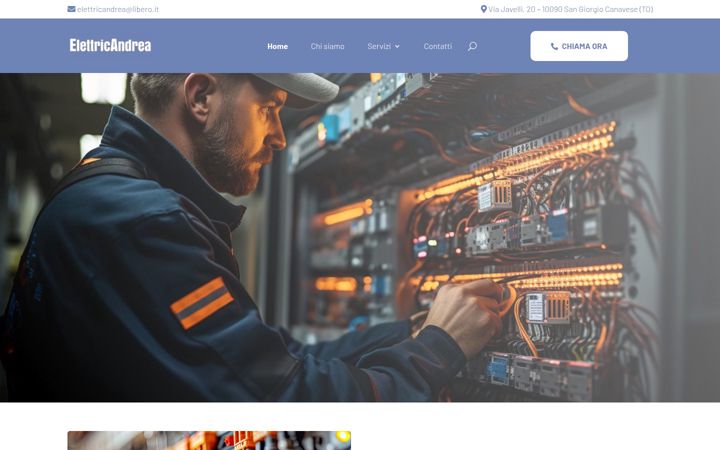
Task: Navigate to the Contatti page
Action: [438, 46]
